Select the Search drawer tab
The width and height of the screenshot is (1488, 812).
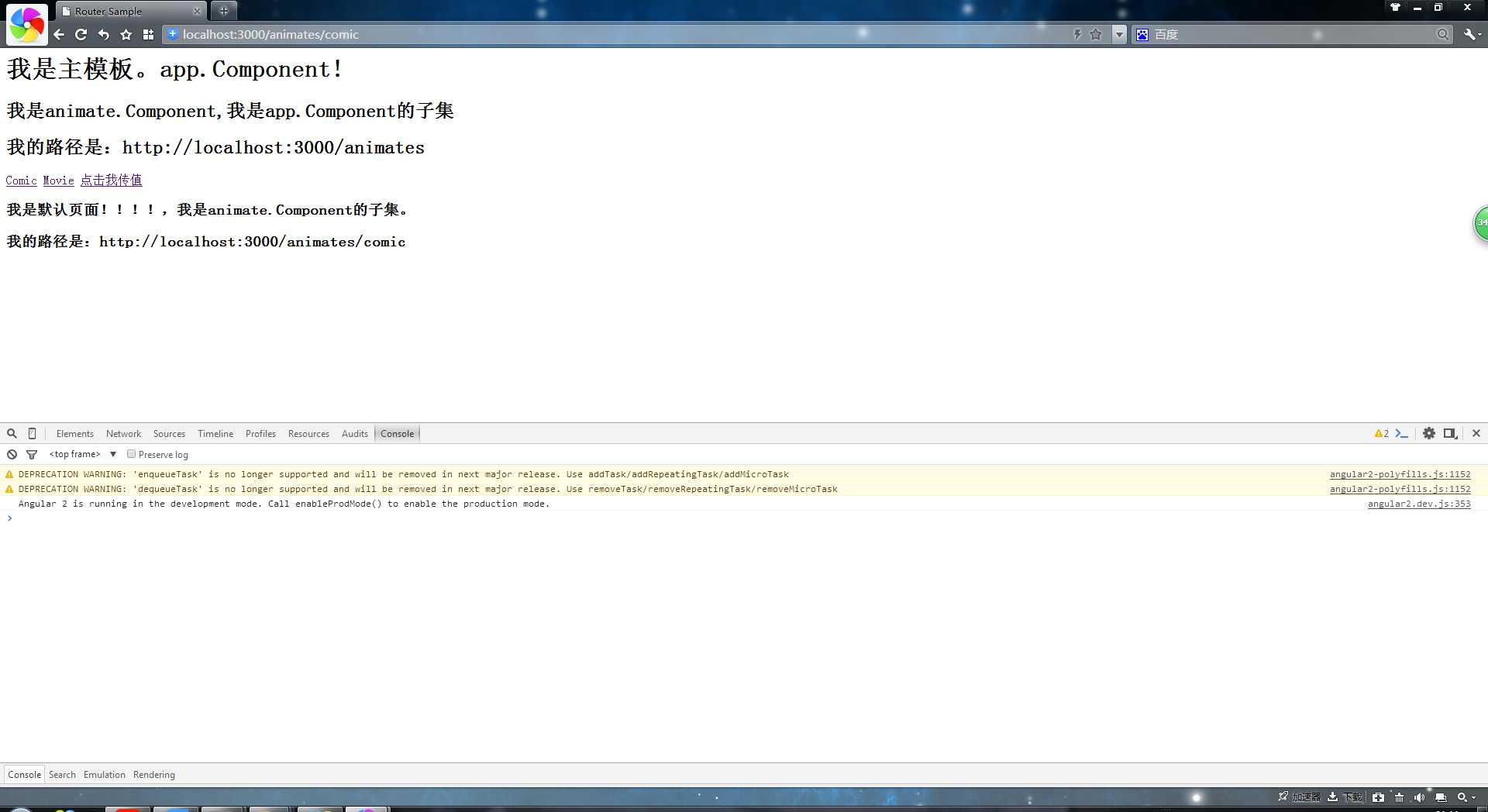tap(62, 775)
